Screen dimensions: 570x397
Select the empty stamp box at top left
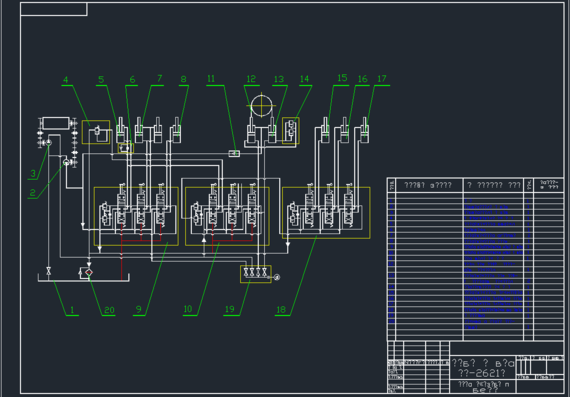click(x=54, y=9)
